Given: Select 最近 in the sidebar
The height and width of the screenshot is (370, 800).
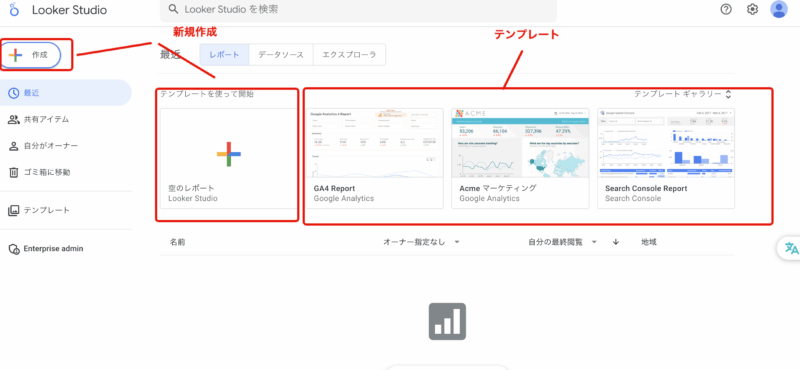Looking at the screenshot, I should click(65, 93).
